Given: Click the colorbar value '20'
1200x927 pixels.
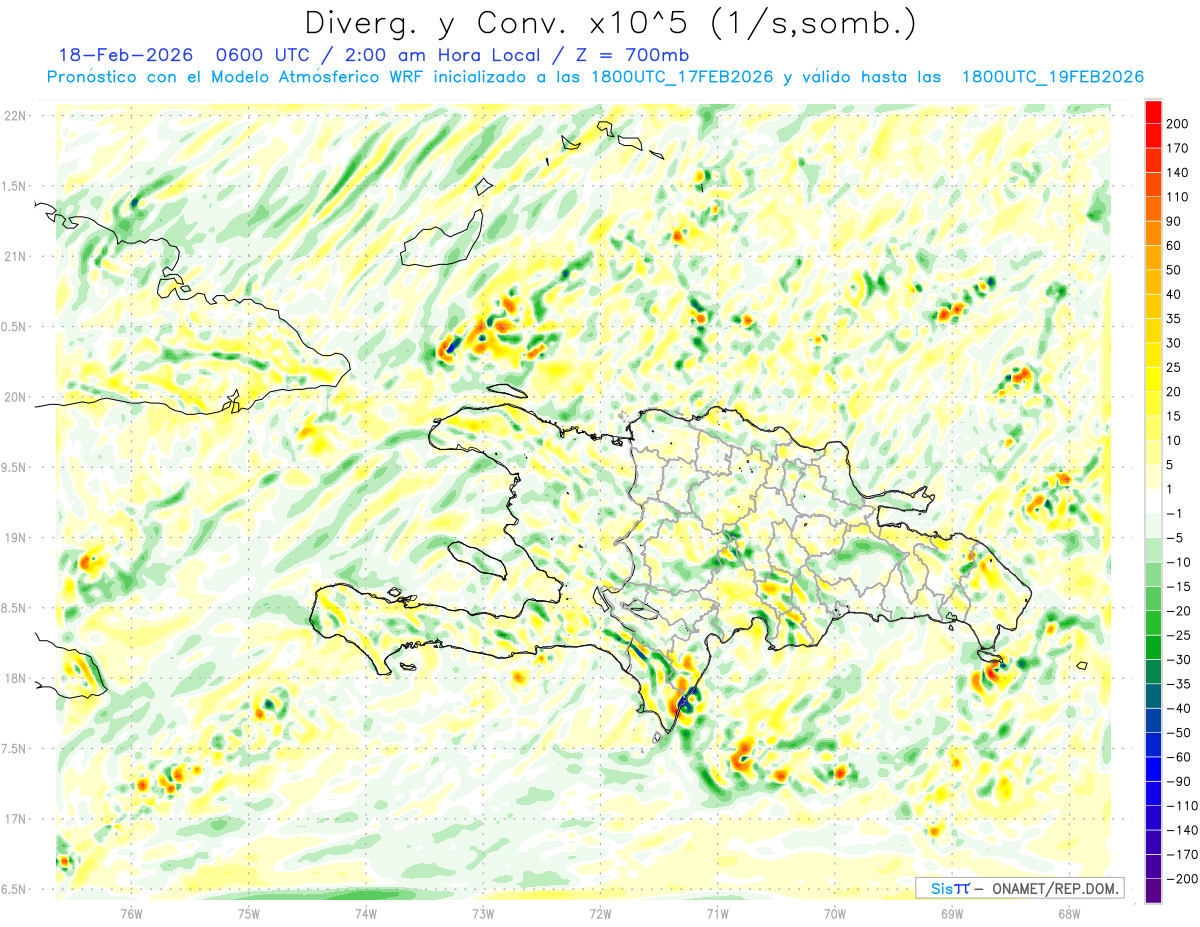Looking at the screenshot, I should coord(1174,392).
